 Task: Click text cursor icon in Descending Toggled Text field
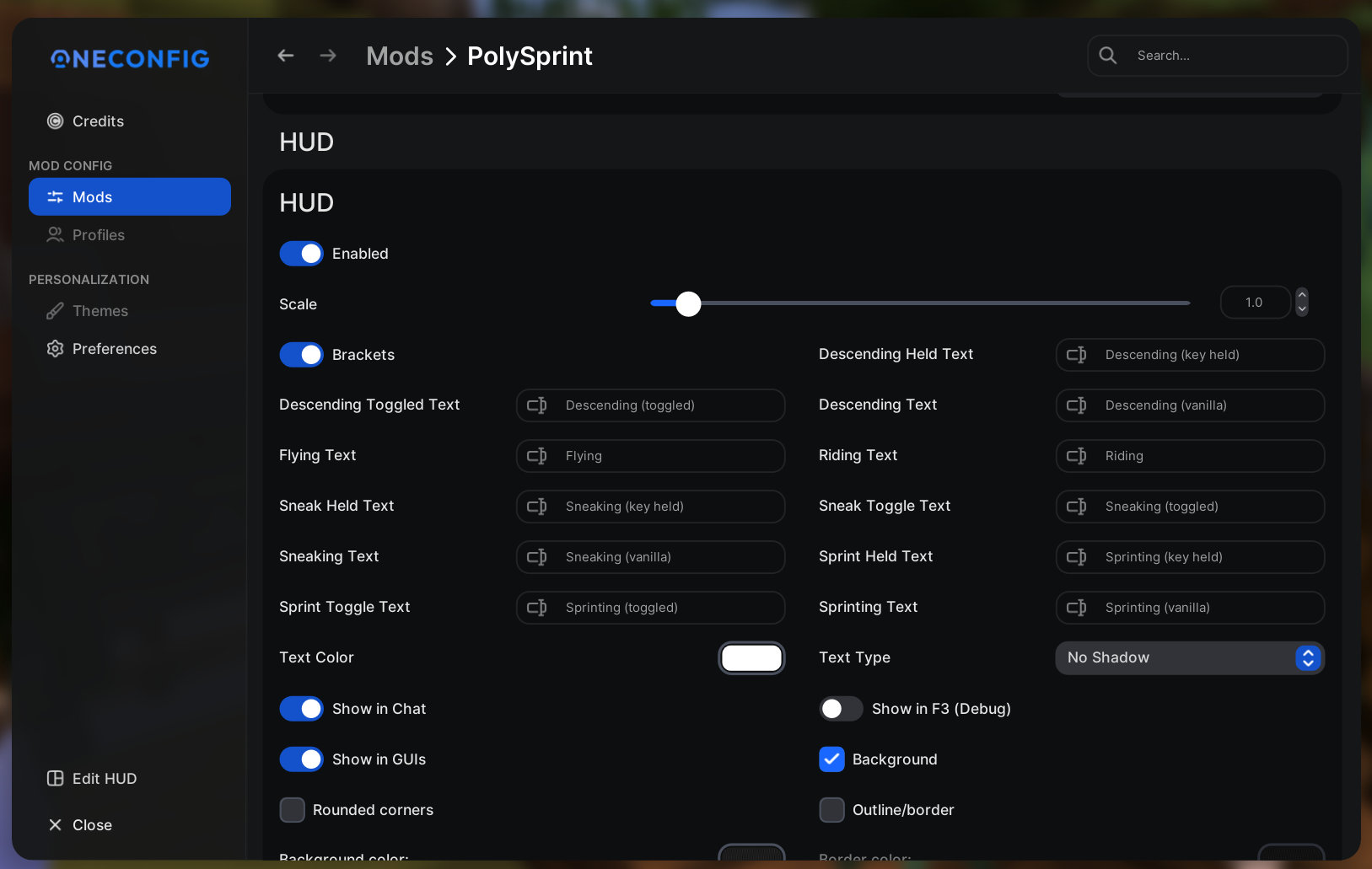pos(537,405)
